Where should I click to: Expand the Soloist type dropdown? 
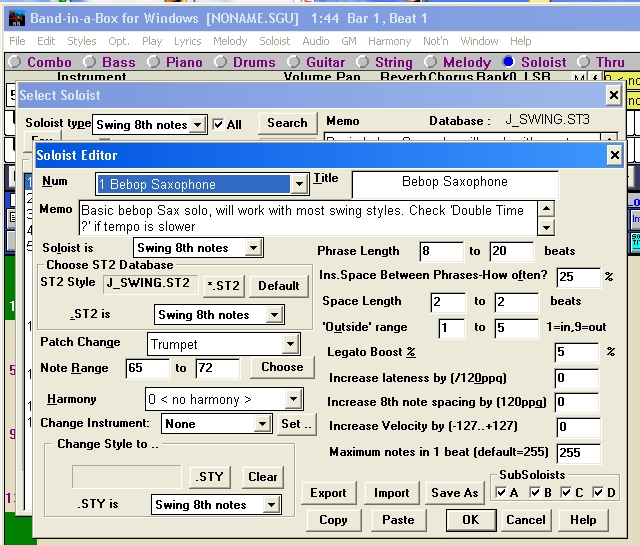(x=198, y=125)
